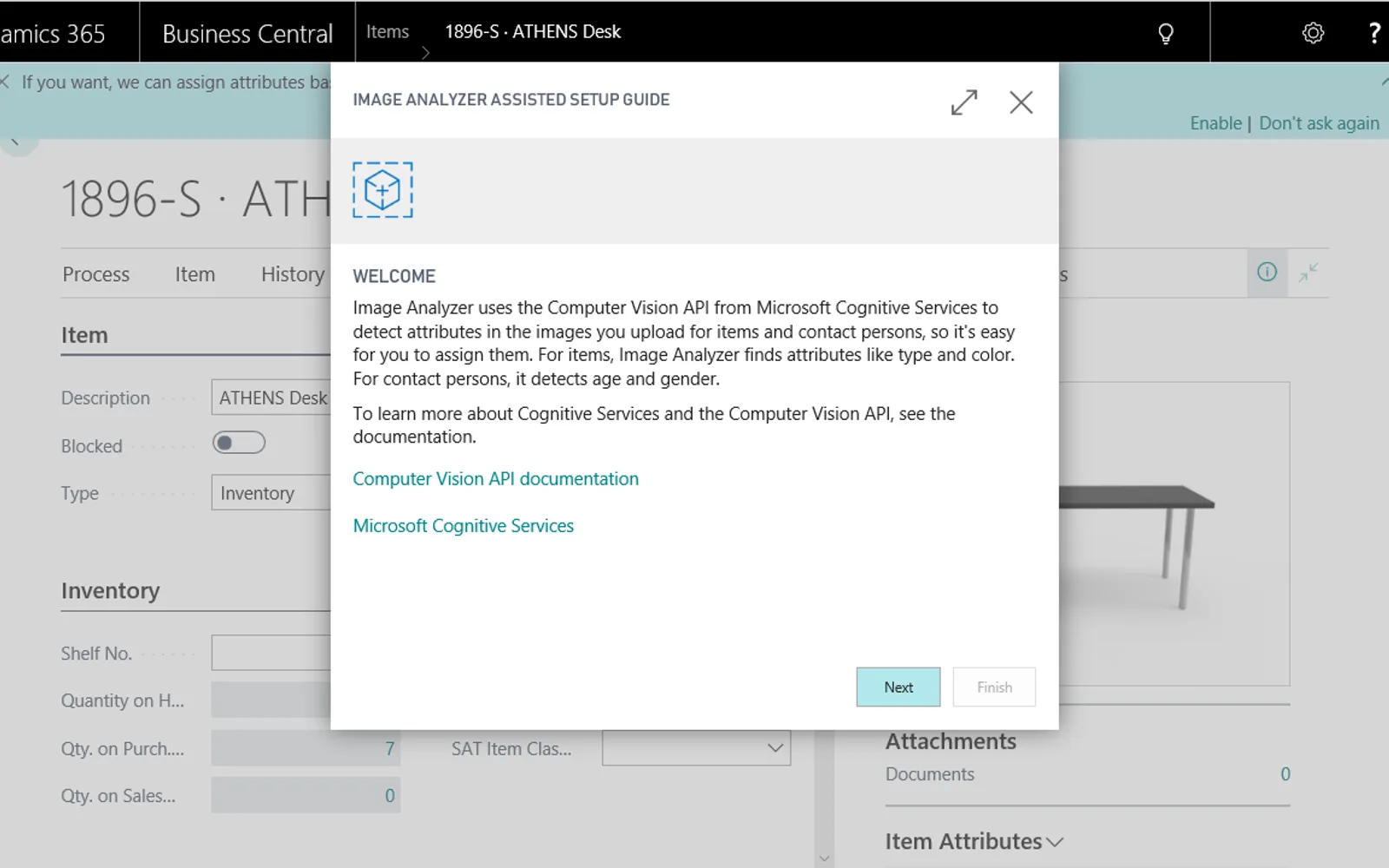This screenshot has height=868, width=1389.
Task: Open the Documents count 0 under Attachments
Action: tap(1285, 774)
